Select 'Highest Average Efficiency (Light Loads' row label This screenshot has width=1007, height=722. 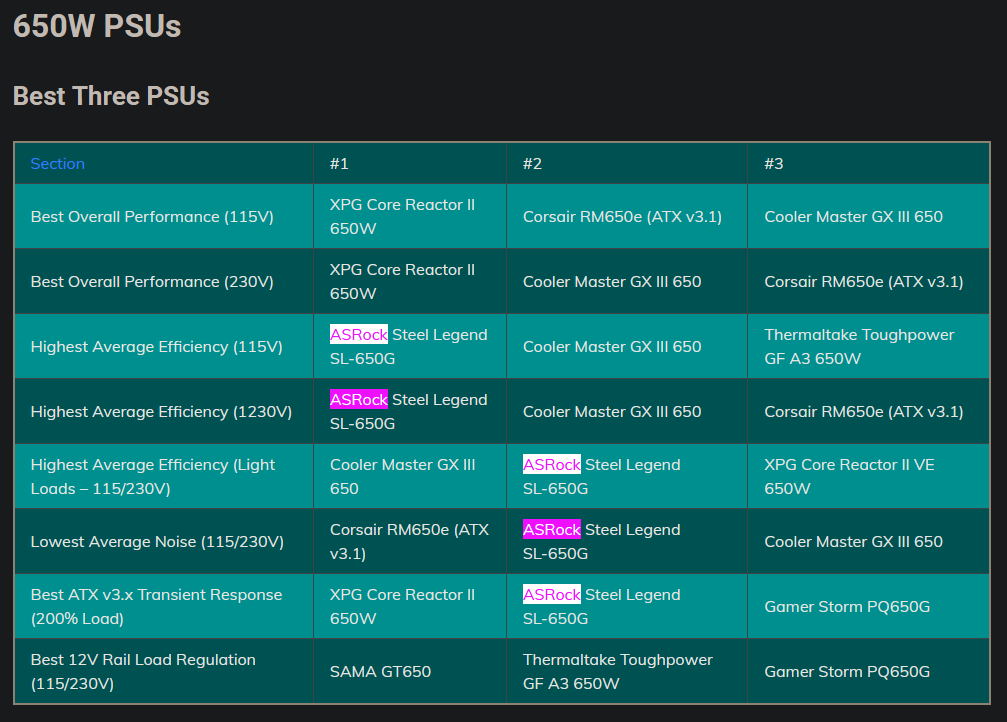click(x=153, y=477)
